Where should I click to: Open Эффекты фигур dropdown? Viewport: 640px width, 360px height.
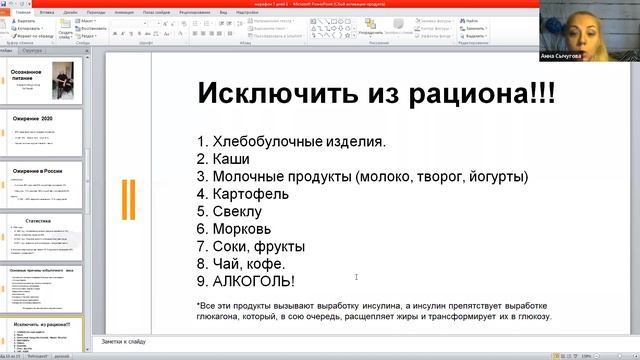coord(434,36)
